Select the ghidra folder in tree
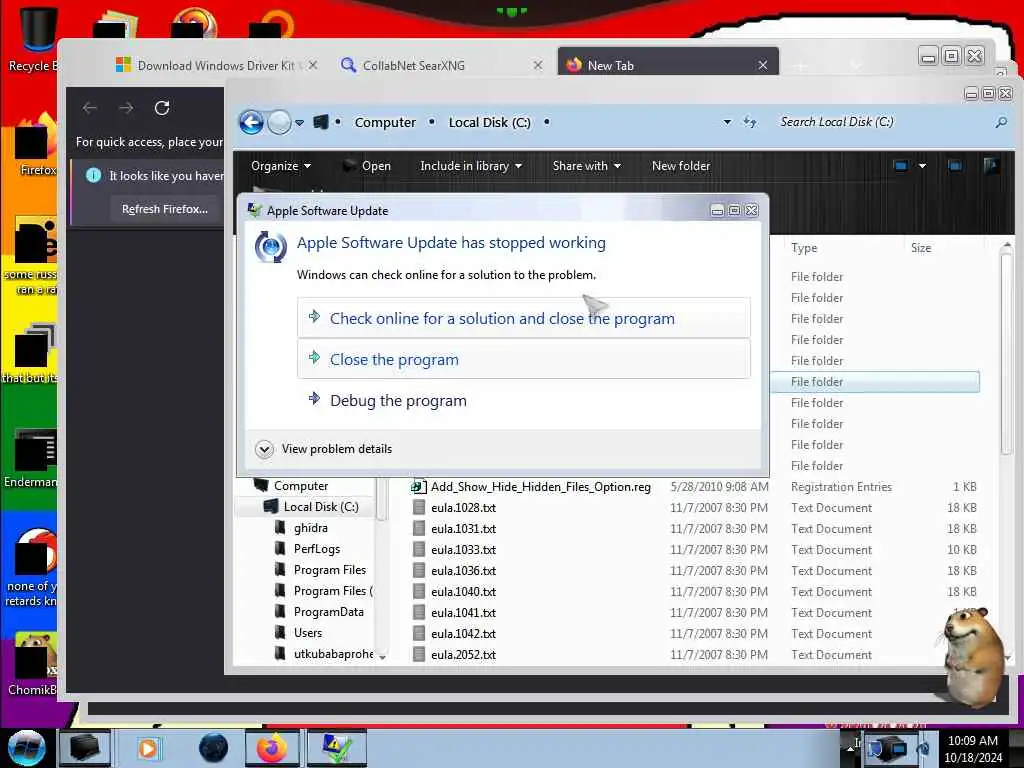1024x768 pixels. click(310, 528)
